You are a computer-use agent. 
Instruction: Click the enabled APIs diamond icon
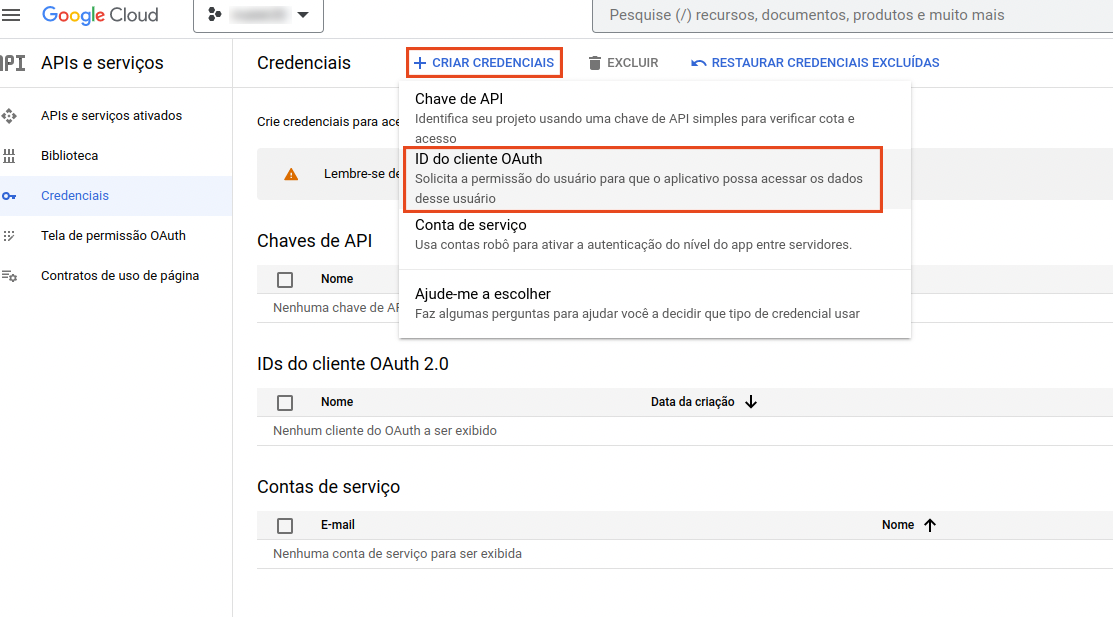coord(9,116)
